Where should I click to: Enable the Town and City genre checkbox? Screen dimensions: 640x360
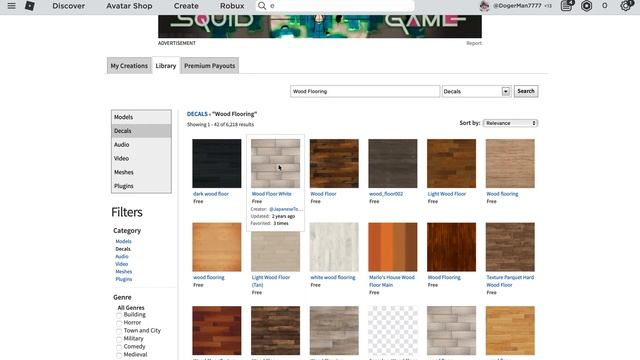[x=119, y=331]
